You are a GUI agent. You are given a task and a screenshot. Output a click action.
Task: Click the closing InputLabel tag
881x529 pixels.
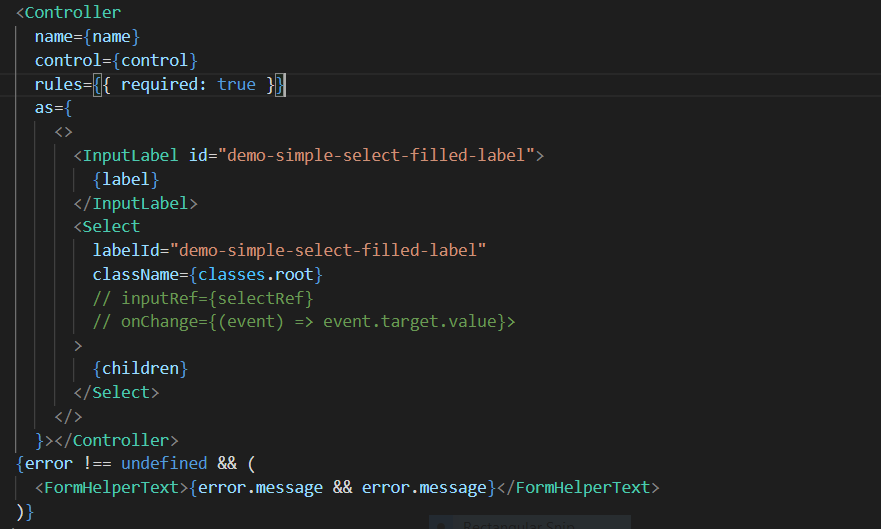click(x=135, y=203)
